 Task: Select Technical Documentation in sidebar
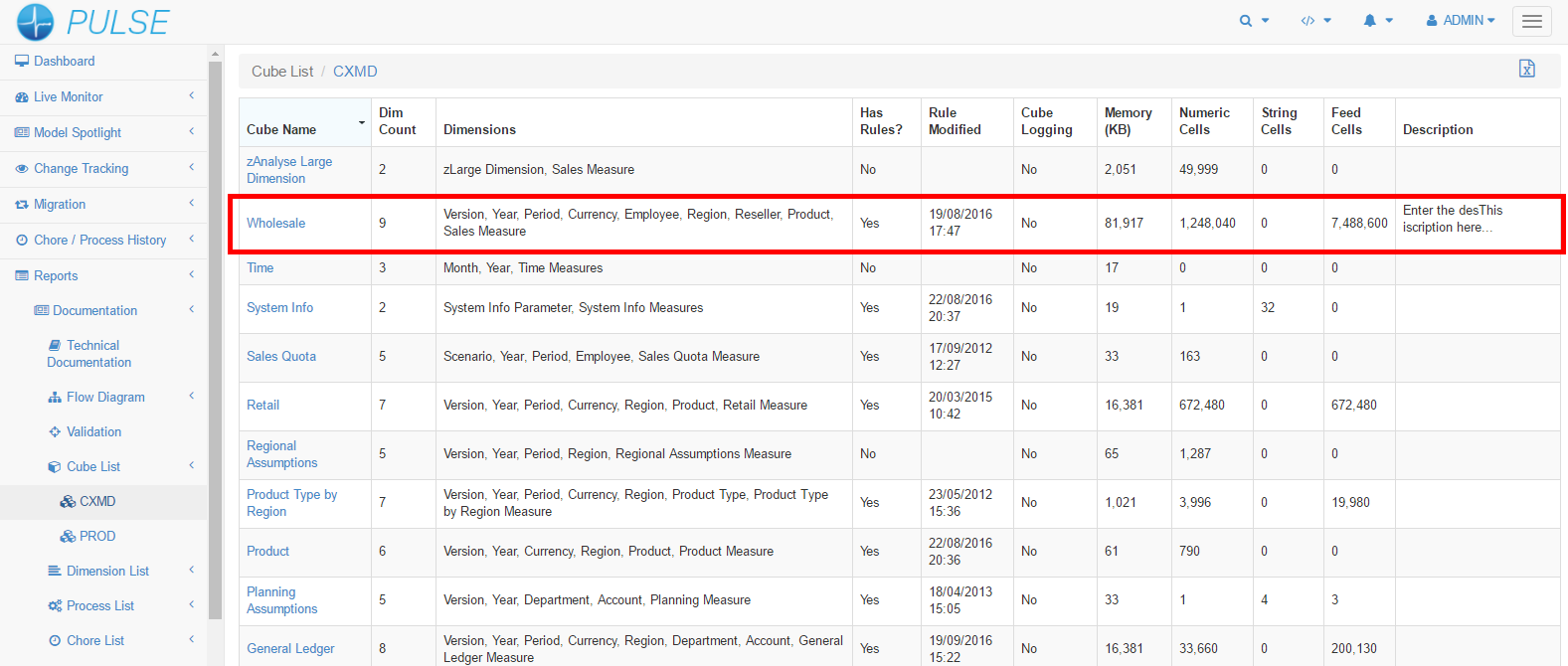pos(91,354)
